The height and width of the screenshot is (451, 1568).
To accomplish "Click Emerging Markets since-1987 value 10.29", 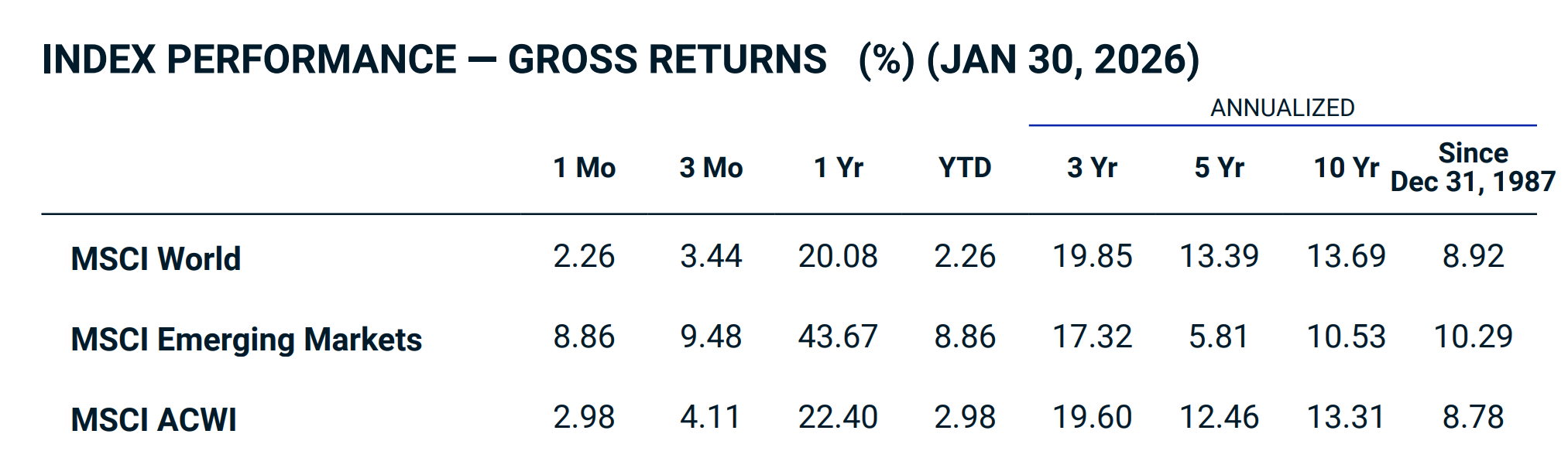I will click(x=1473, y=337).
